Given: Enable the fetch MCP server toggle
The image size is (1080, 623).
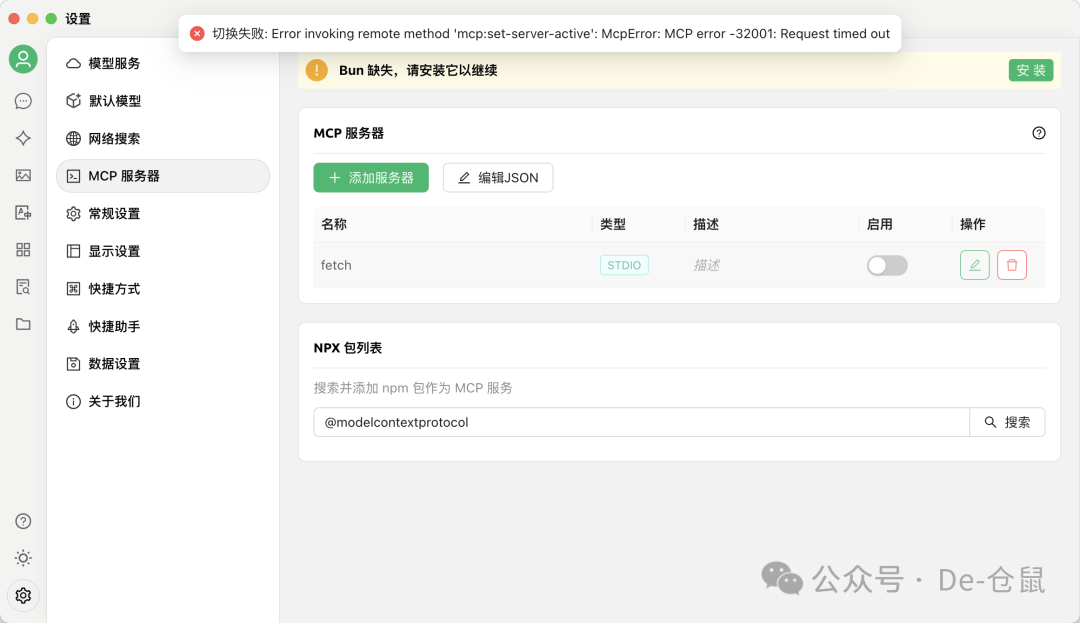Looking at the screenshot, I should [x=887, y=265].
